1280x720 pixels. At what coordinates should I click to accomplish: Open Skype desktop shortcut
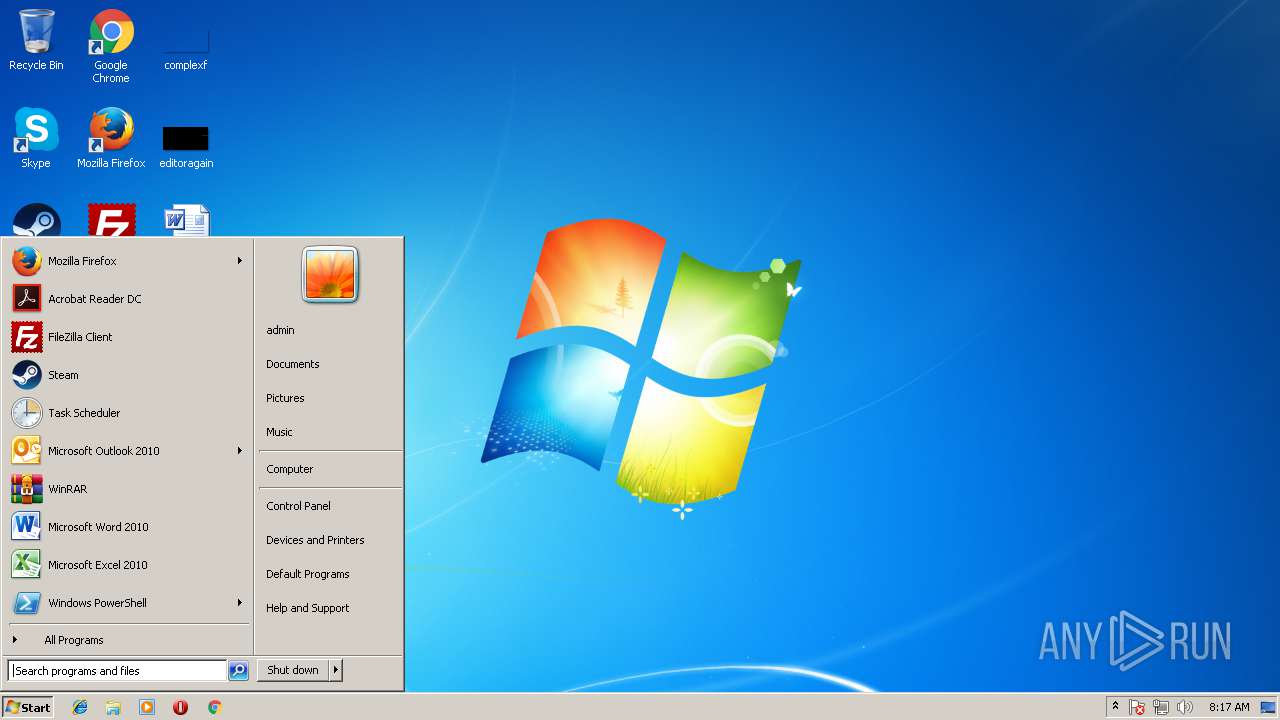36,138
